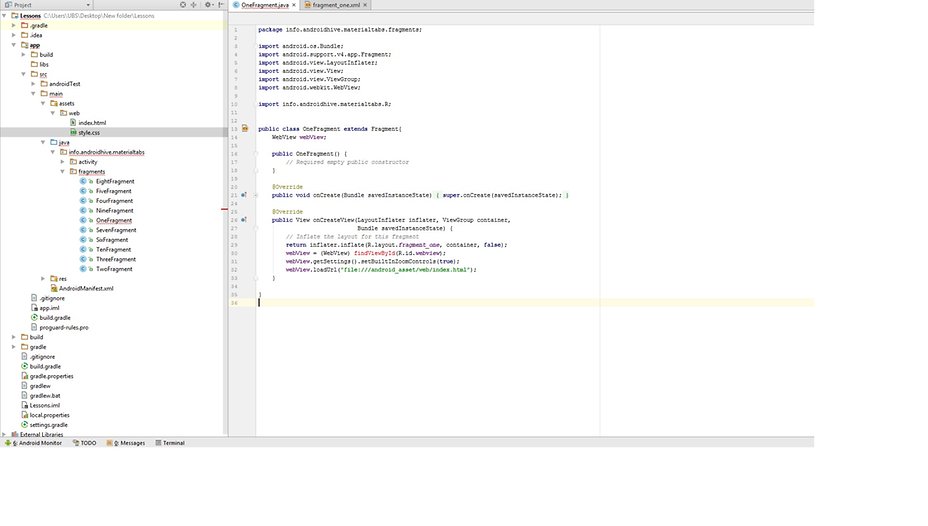
Task: Open OneFragment in the project tree
Action: [x=114, y=221]
